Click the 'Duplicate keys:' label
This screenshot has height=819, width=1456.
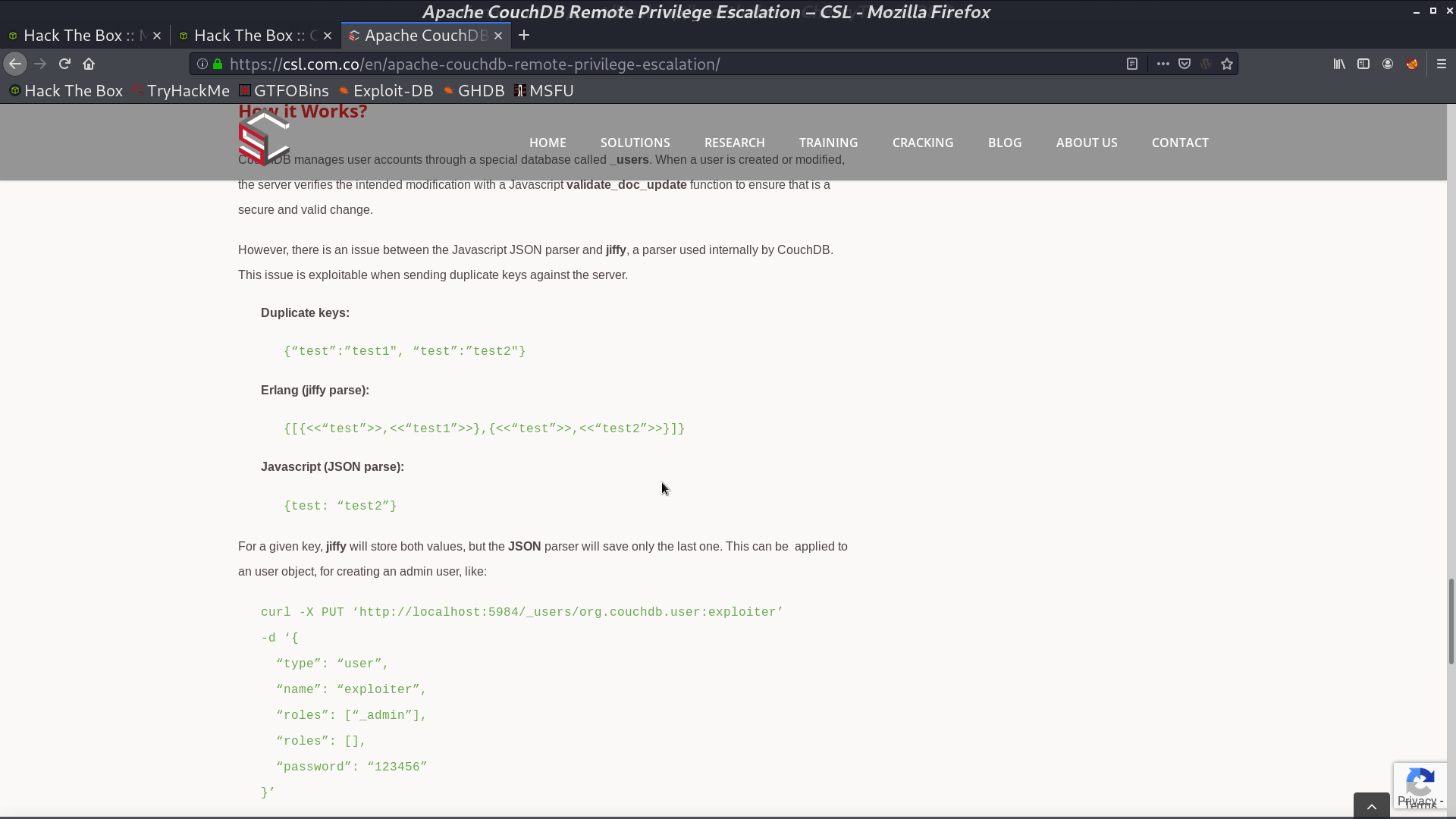(x=305, y=312)
